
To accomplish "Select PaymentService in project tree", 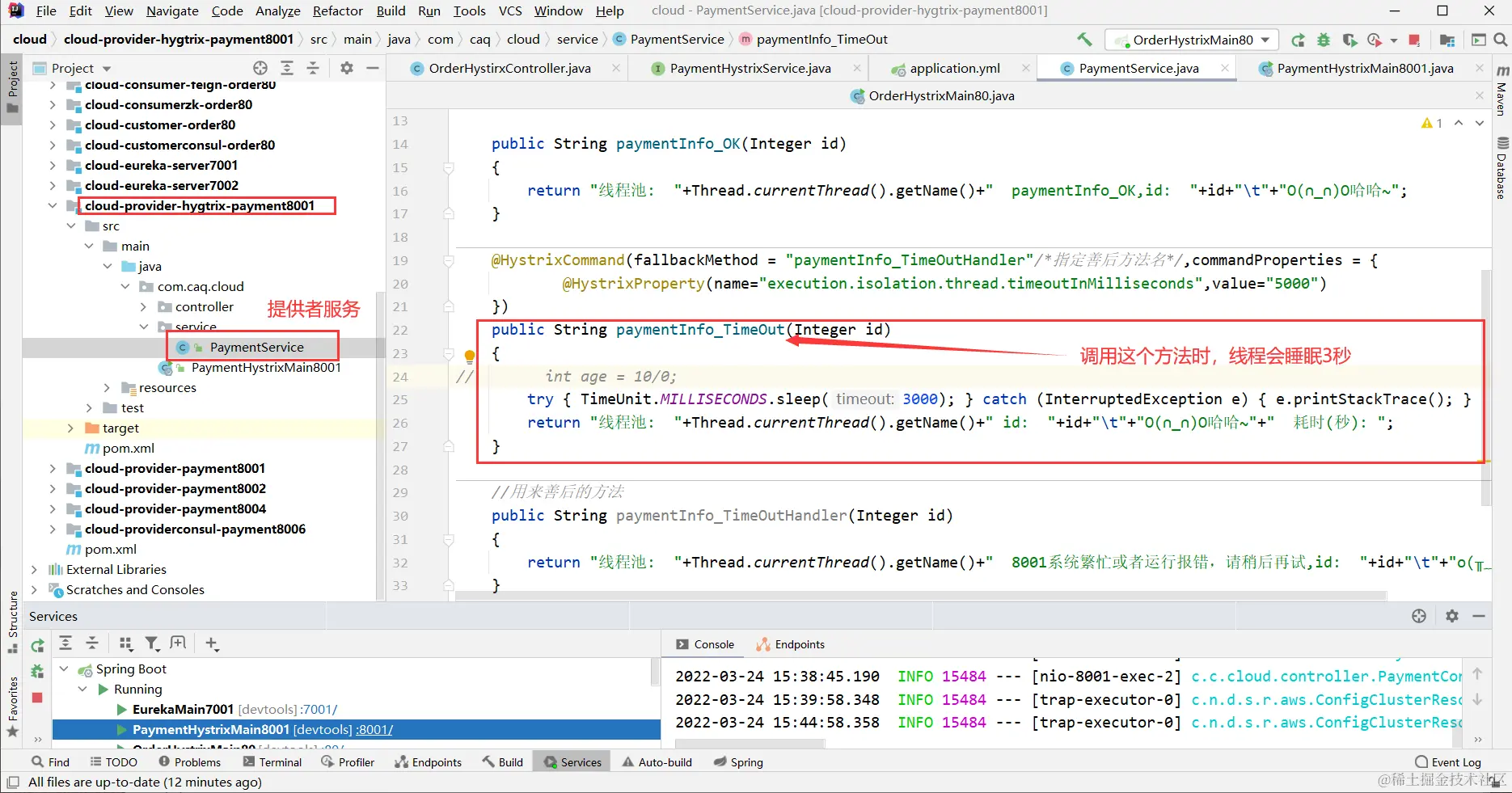I will tap(256, 347).
